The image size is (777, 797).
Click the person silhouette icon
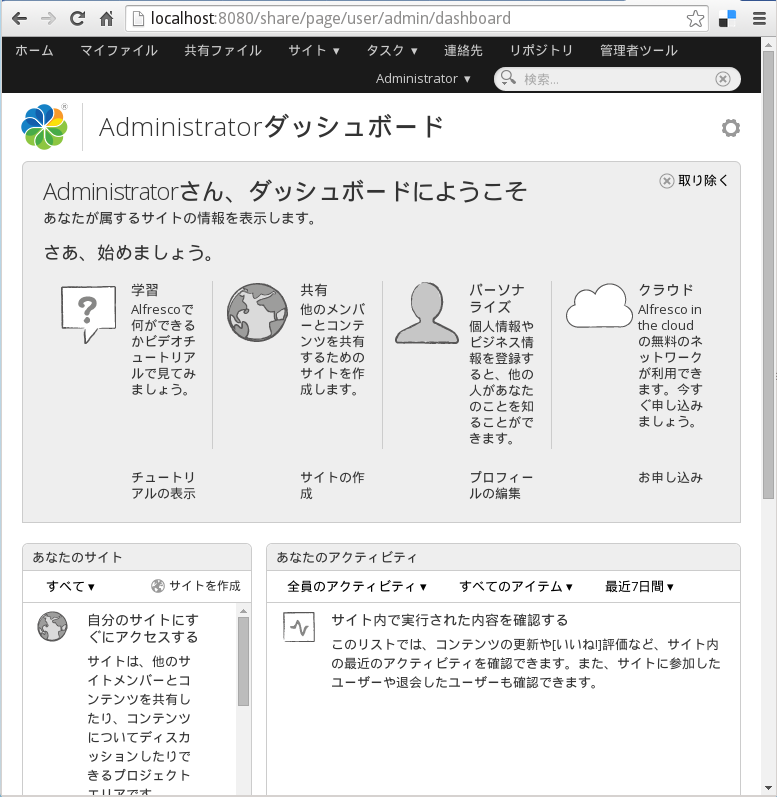427,313
